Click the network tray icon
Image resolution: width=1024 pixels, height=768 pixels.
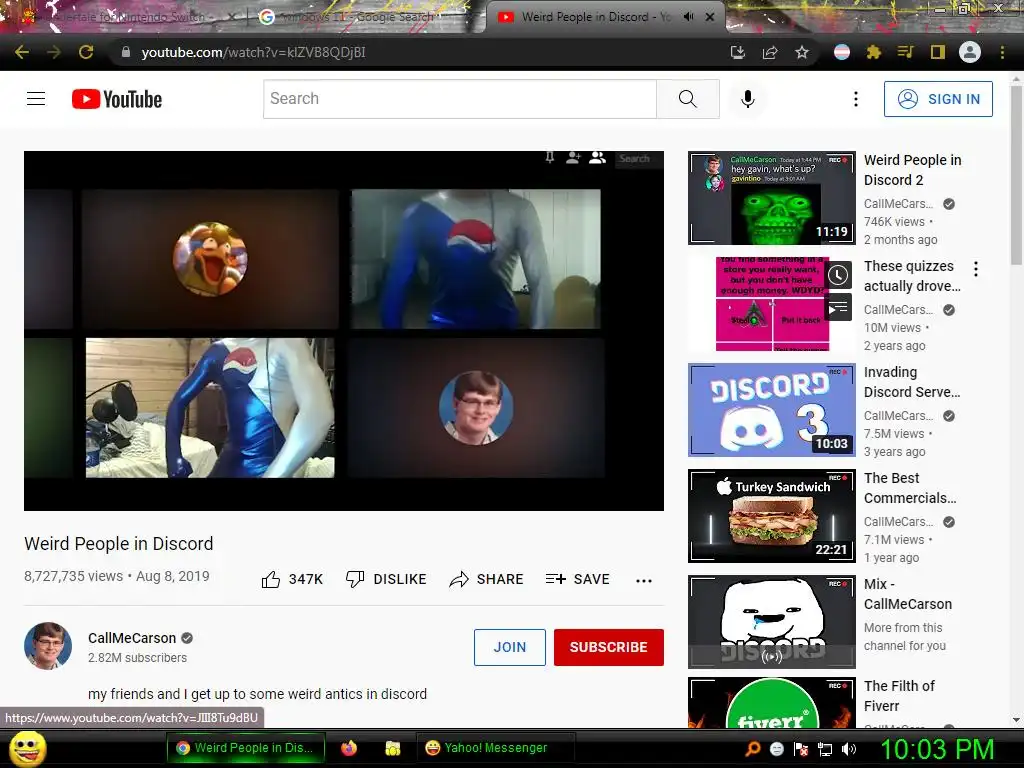[x=825, y=749]
